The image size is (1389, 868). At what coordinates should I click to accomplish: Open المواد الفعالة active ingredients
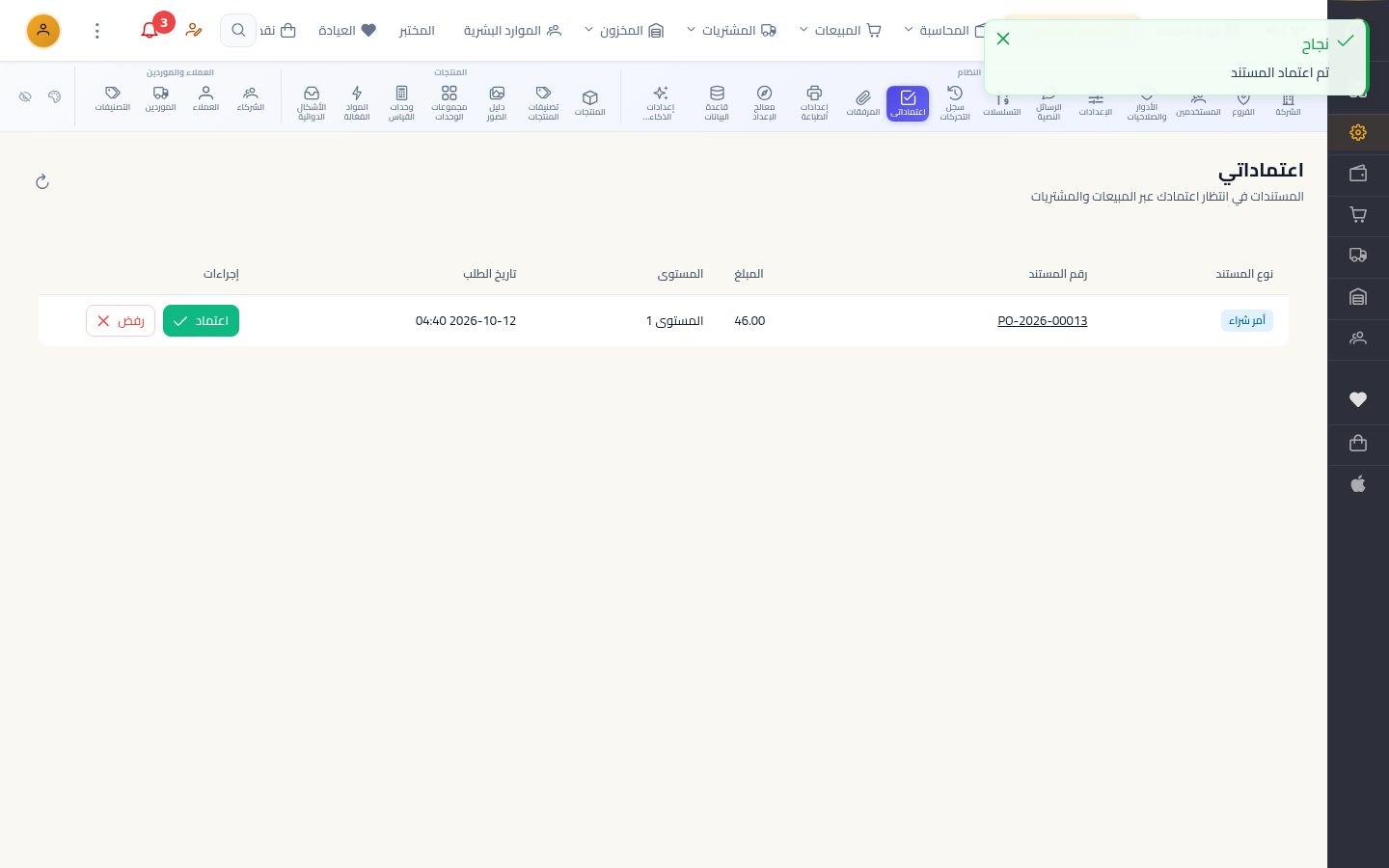coord(357,103)
